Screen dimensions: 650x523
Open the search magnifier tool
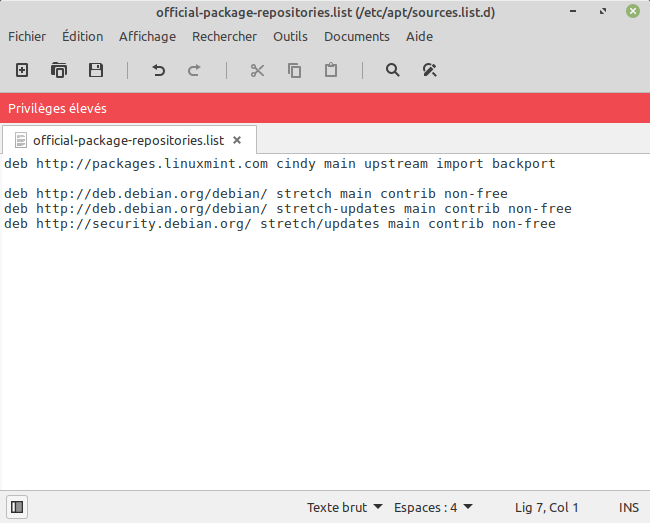point(393,70)
